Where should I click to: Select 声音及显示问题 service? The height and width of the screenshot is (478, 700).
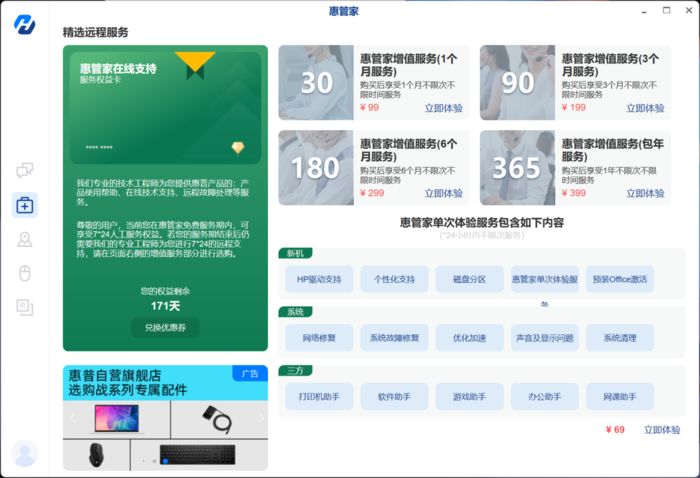545,338
